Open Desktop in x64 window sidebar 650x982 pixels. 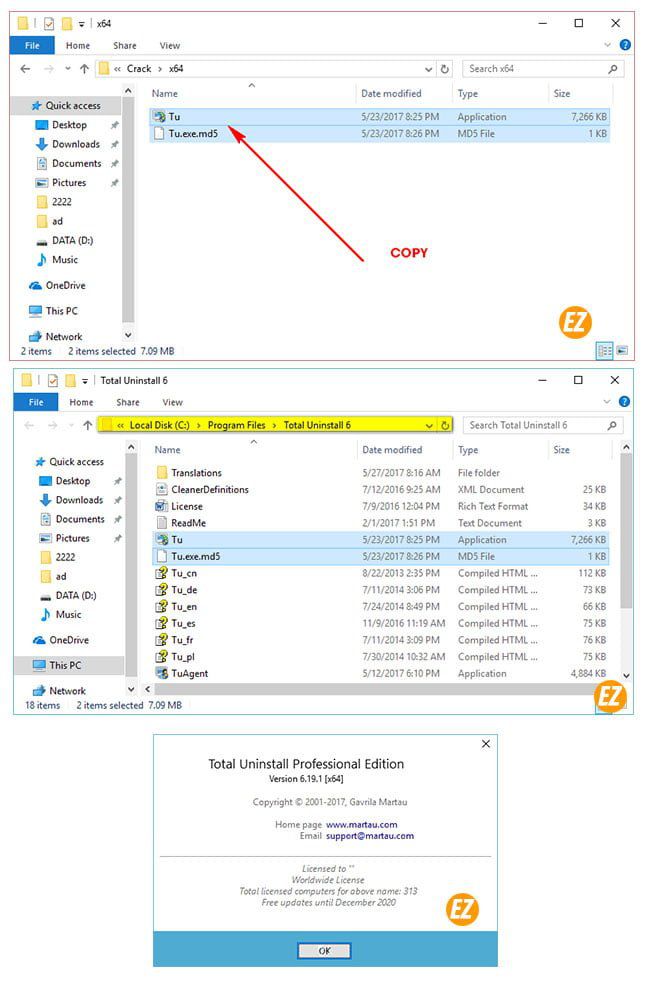(69, 125)
